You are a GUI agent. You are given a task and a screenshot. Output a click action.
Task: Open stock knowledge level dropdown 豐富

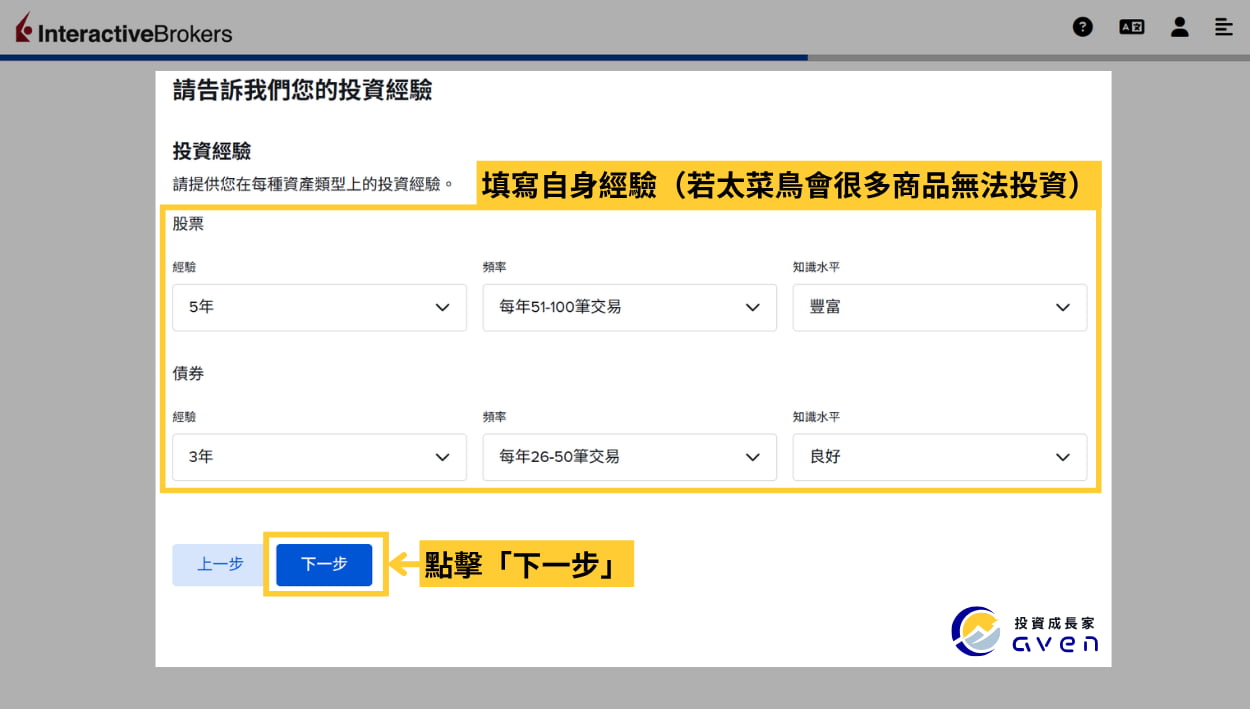[939, 307]
